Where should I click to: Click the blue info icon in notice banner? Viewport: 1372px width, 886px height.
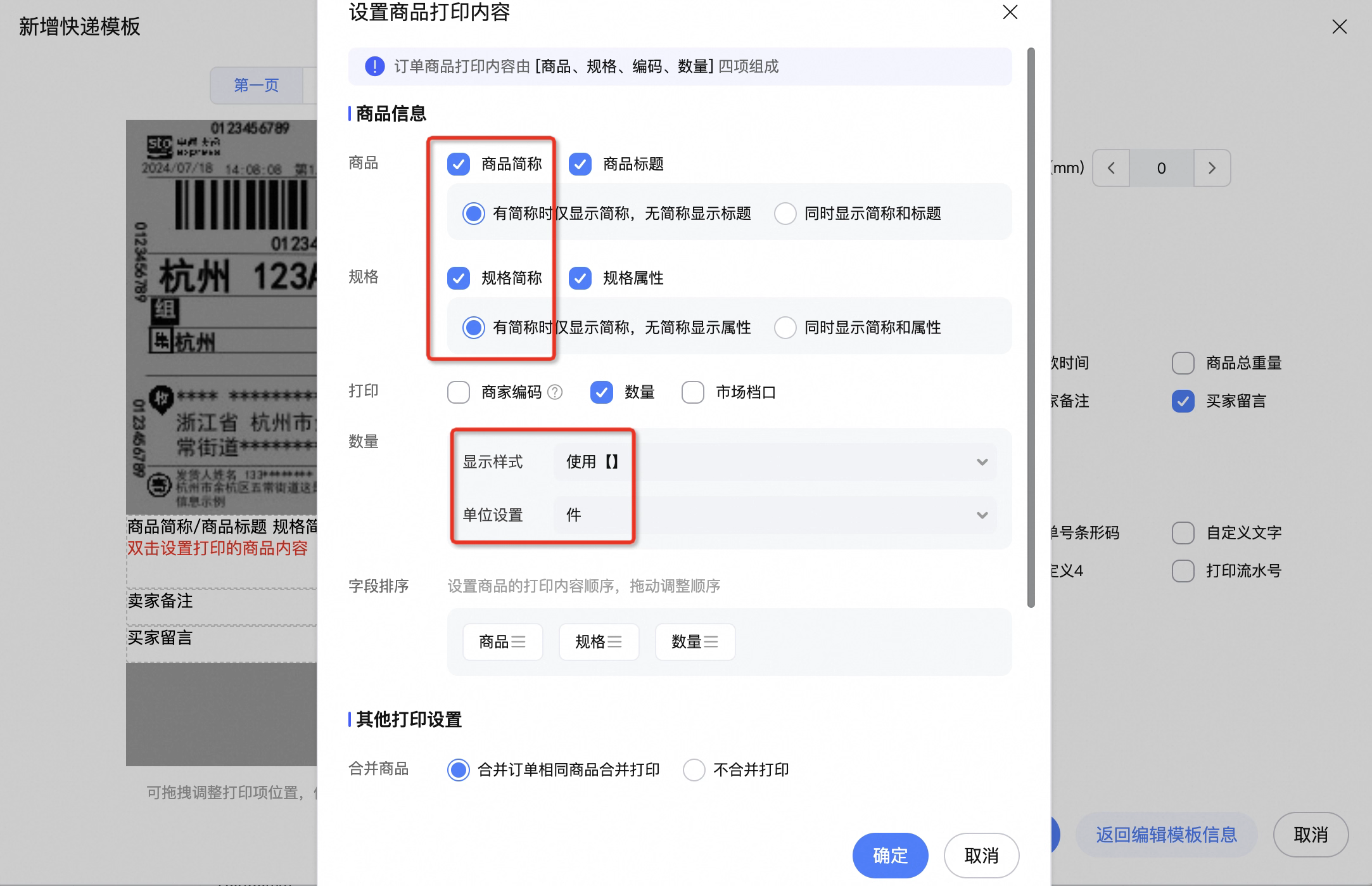click(x=374, y=67)
